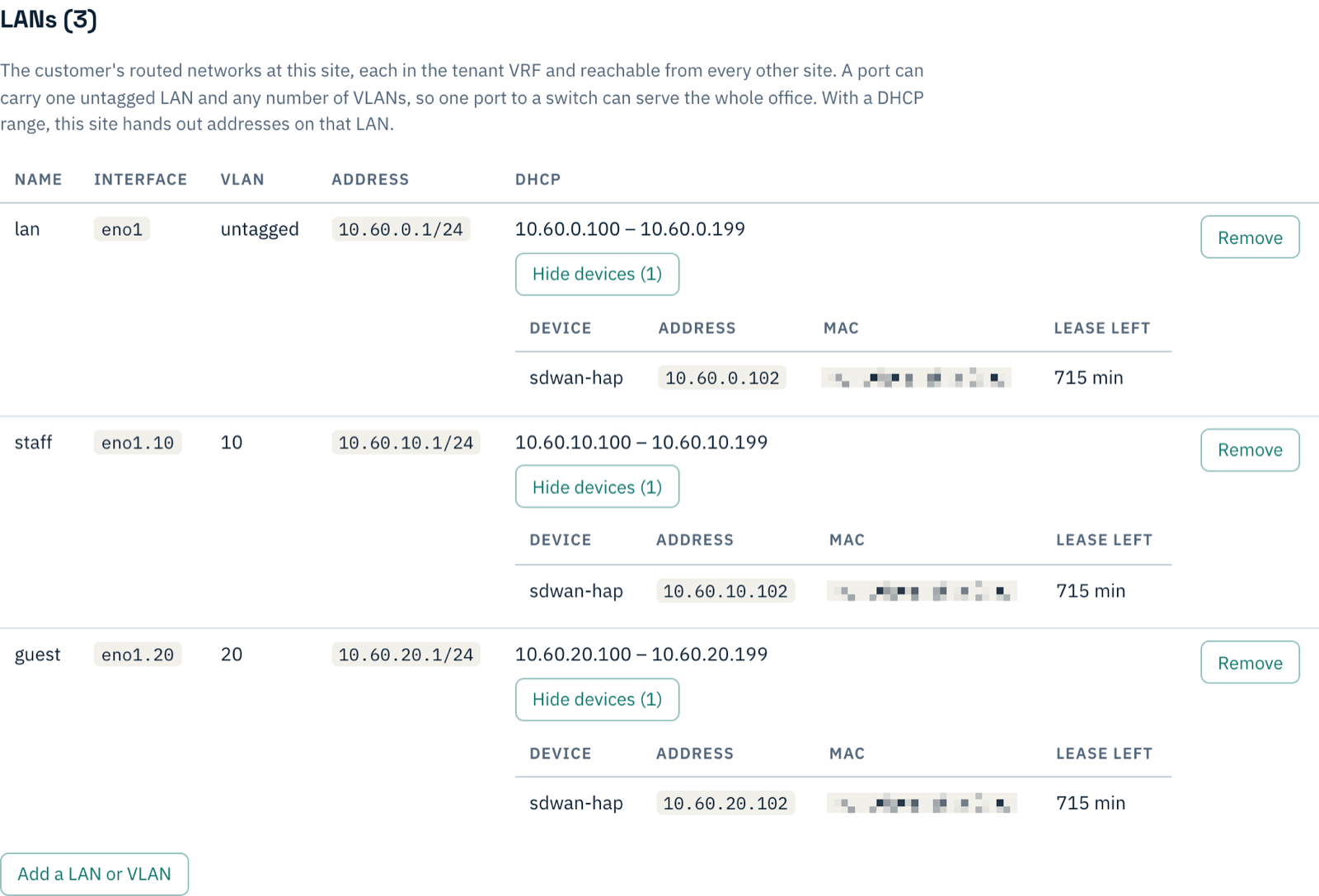Click device address 10.60.10.102
The width and height of the screenshot is (1319, 896).
tap(725, 591)
